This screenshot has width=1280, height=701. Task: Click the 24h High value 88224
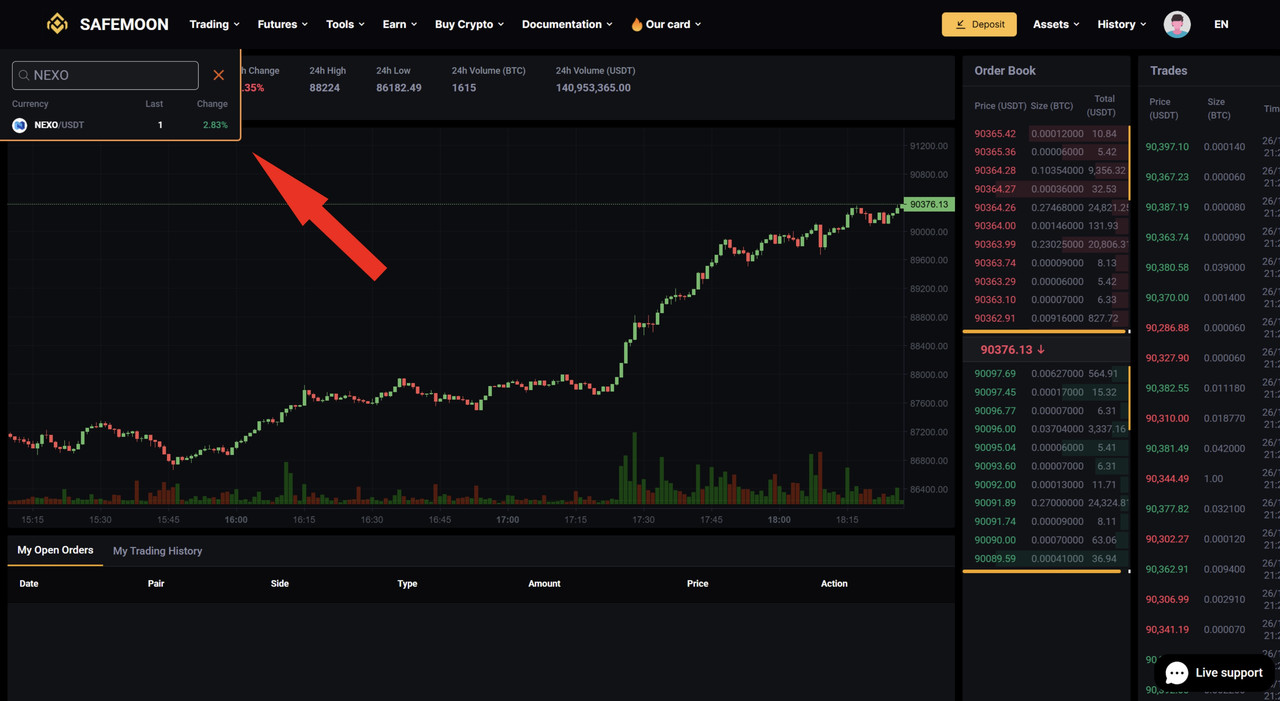coord(324,88)
